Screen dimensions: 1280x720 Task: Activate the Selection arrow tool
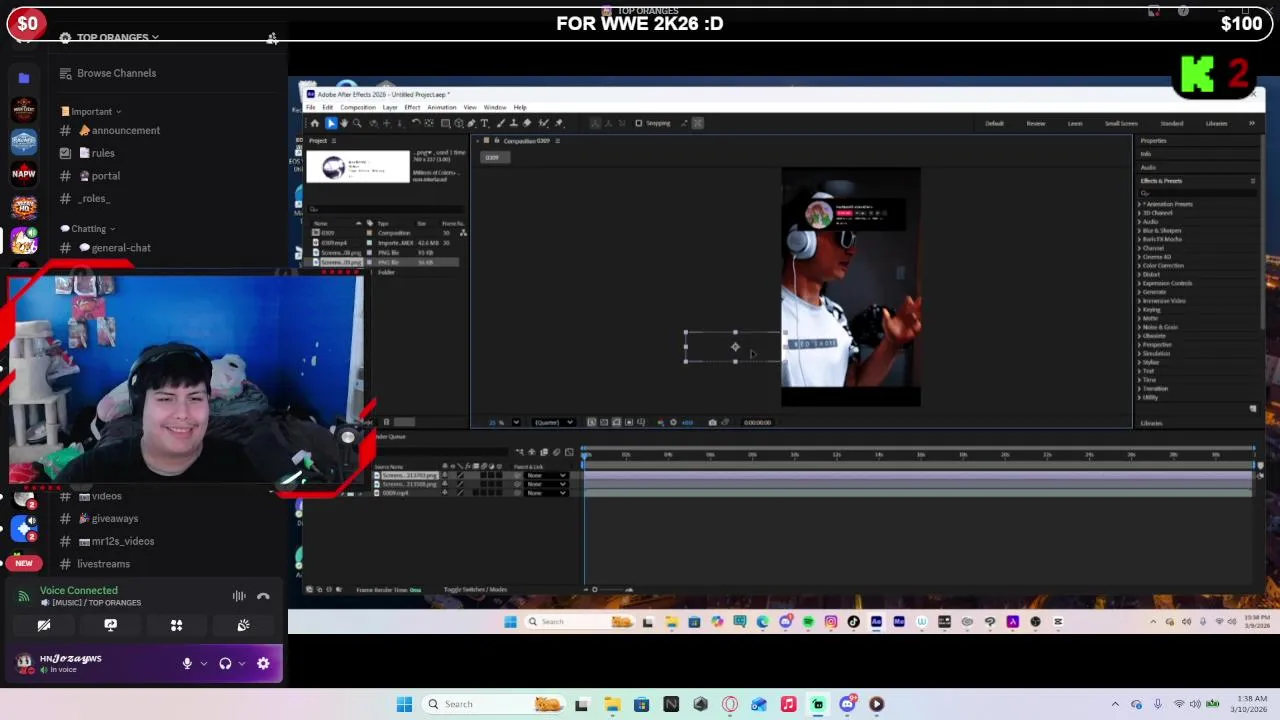point(331,123)
